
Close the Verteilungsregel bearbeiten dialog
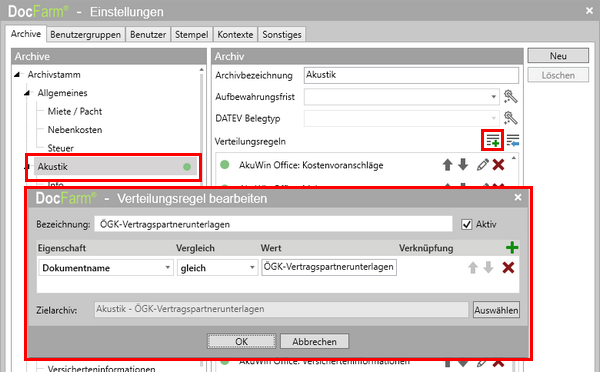tap(518, 197)
